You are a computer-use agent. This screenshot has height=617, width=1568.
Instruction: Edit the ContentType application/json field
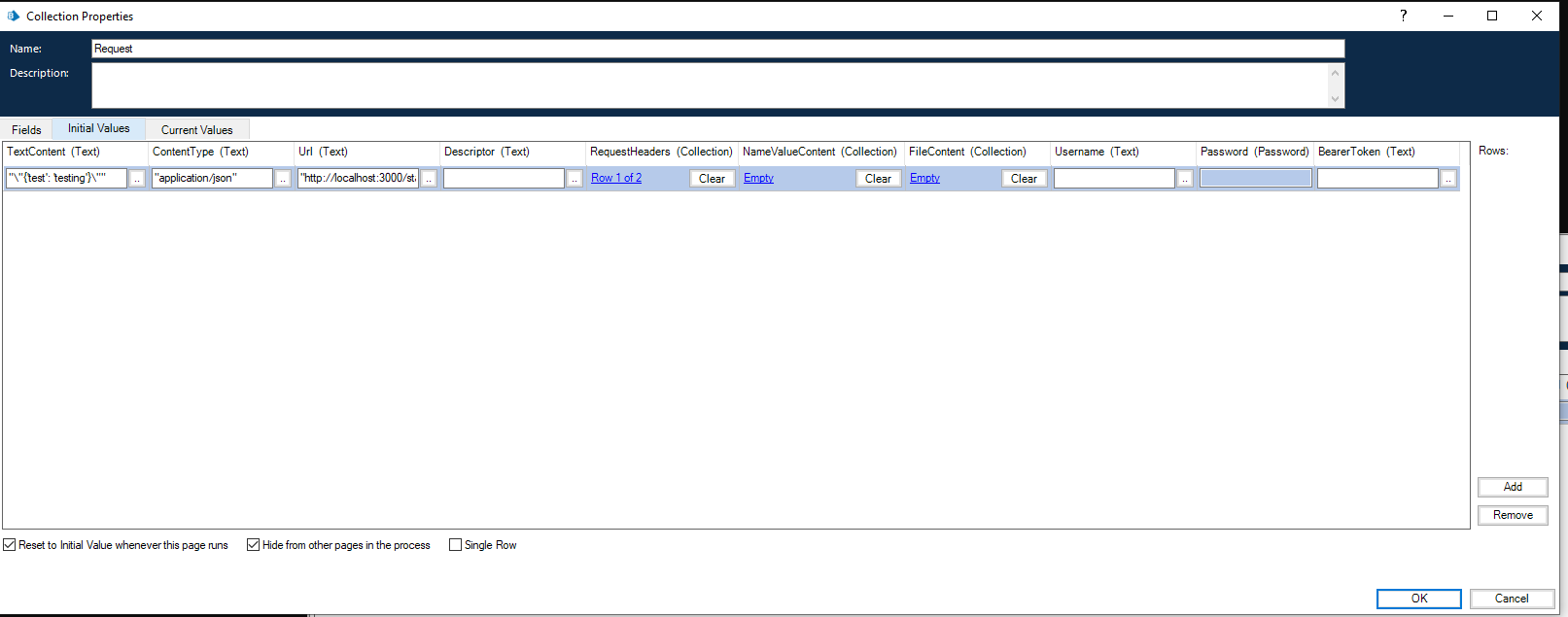click(212, 178)
